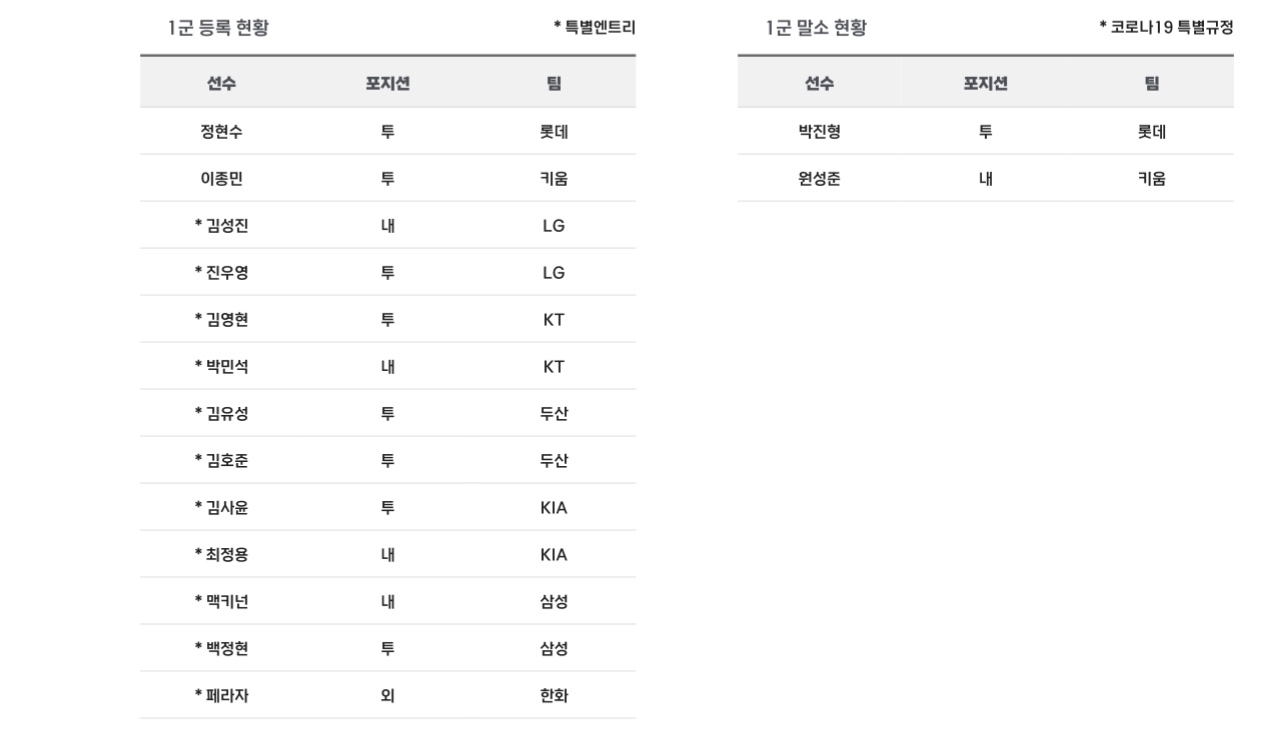
Task: Click deregistered player 박진형
Action: click(819, 131)
